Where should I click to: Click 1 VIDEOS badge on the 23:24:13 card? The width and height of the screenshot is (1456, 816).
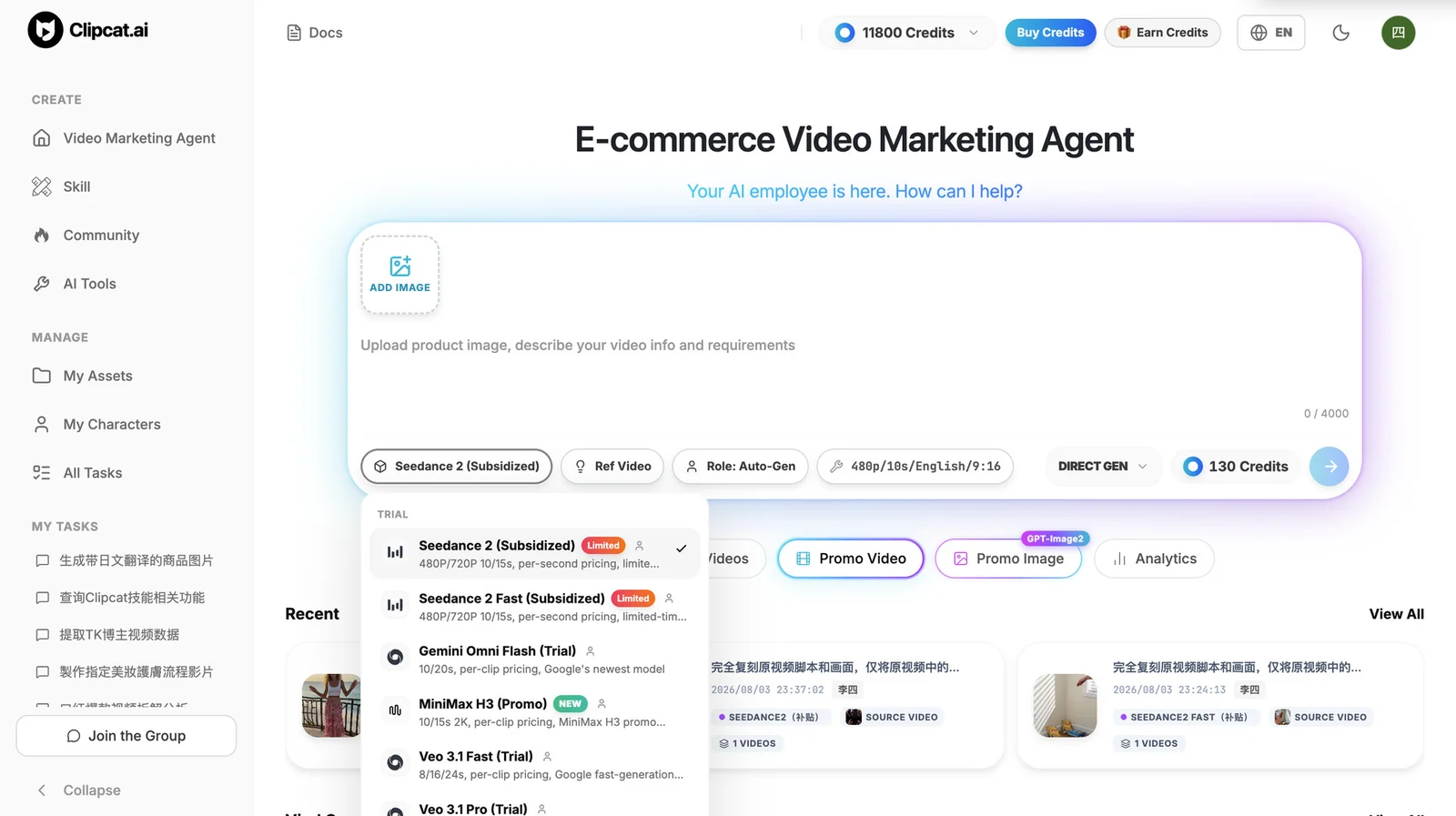coord(1149,743)
